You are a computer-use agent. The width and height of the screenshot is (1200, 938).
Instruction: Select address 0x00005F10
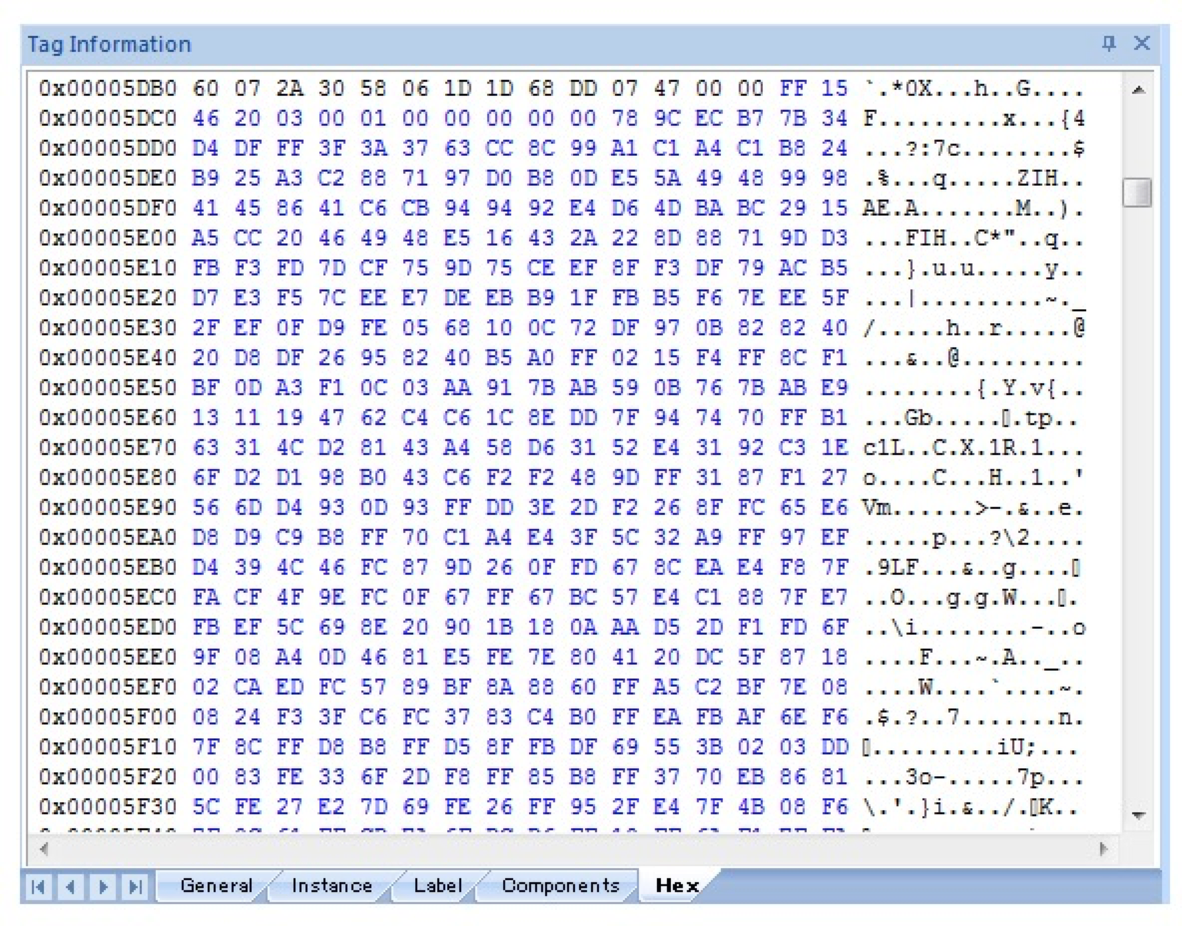click(108, 748)
